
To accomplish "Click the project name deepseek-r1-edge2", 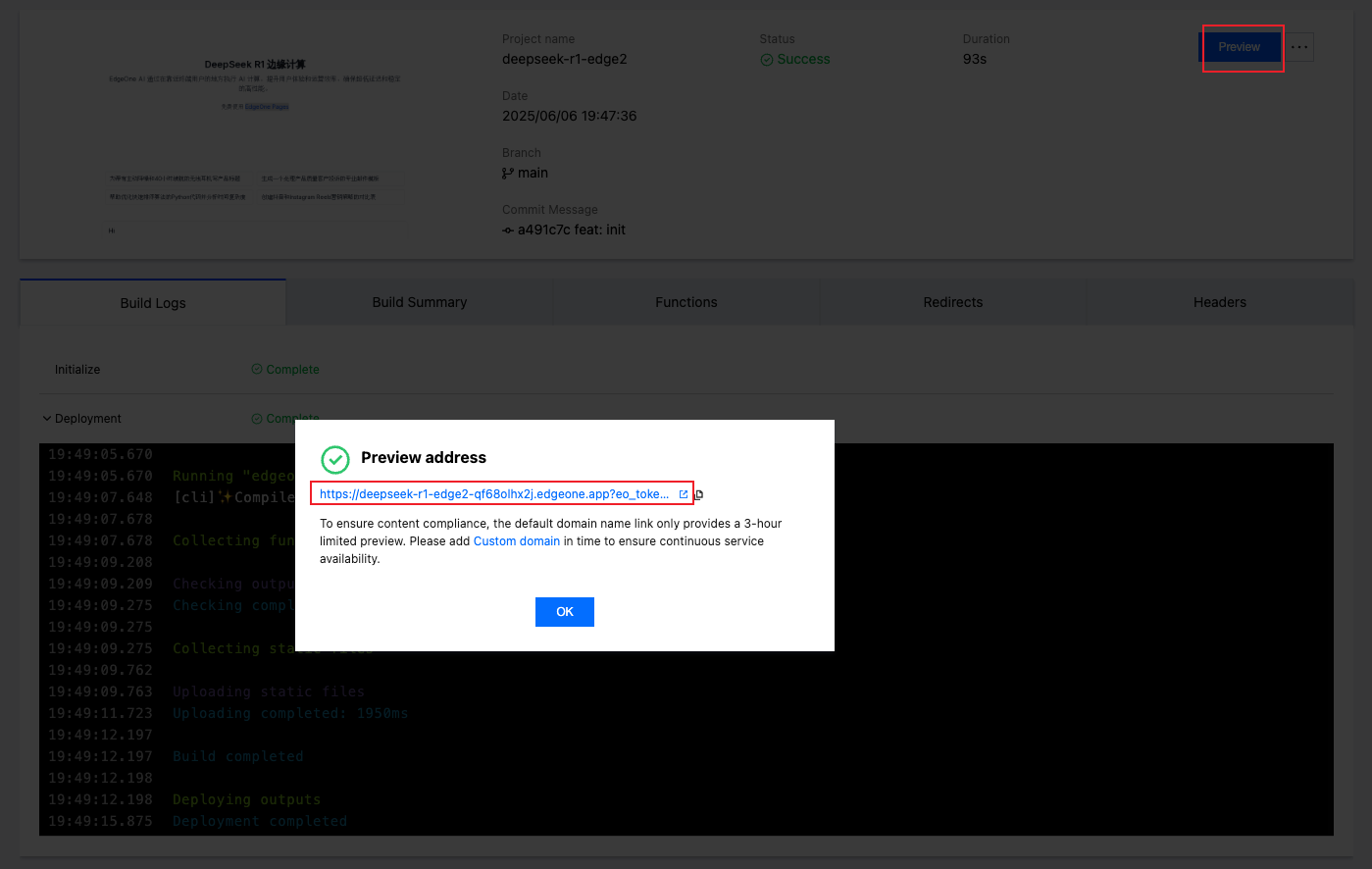I will (565, 59).
